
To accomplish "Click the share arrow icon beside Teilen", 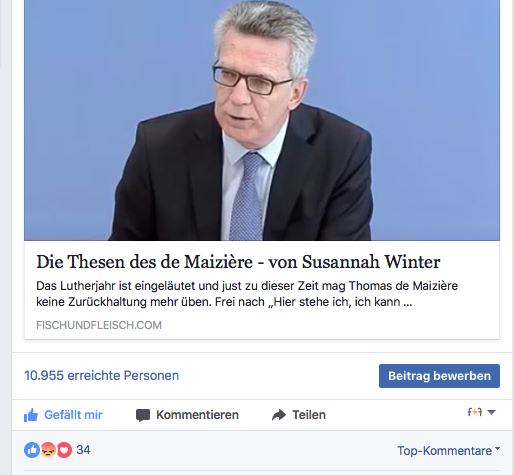I will coord(279,415).
